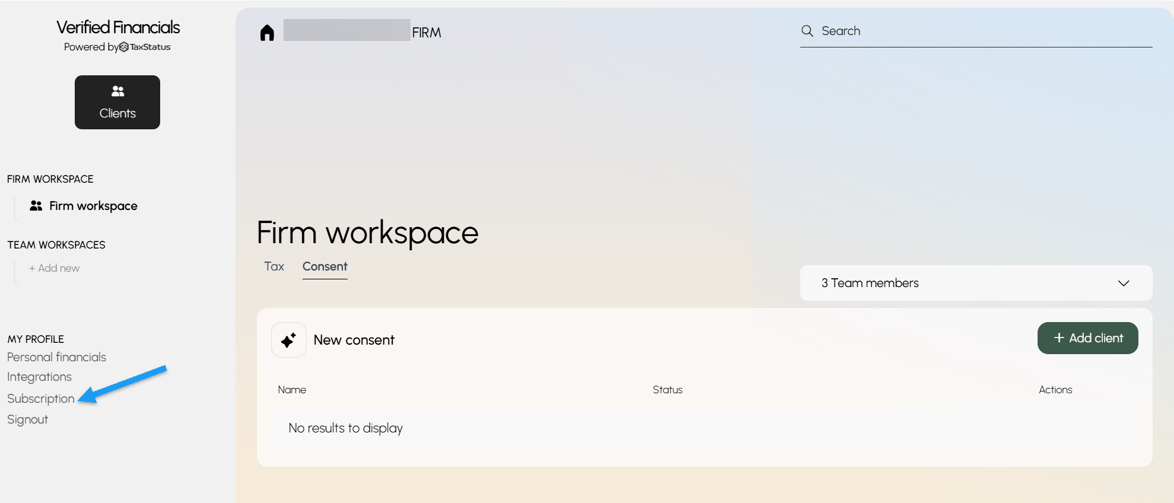Screen dimensions: 1174x503
Task: Click the New consent sparkle icon
Action: click(288, 340)
